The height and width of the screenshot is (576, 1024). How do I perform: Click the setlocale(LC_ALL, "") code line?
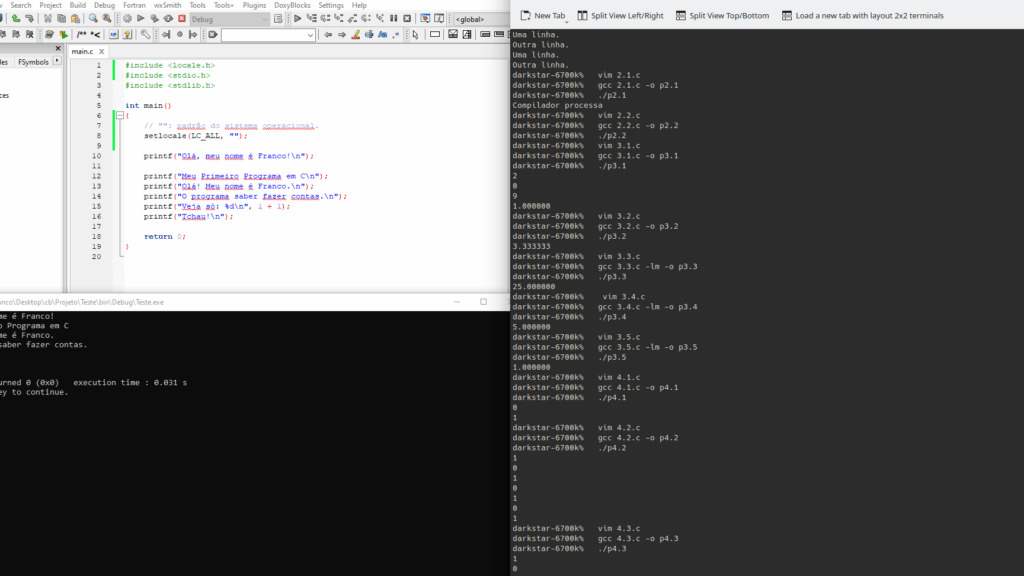(195, 136)
